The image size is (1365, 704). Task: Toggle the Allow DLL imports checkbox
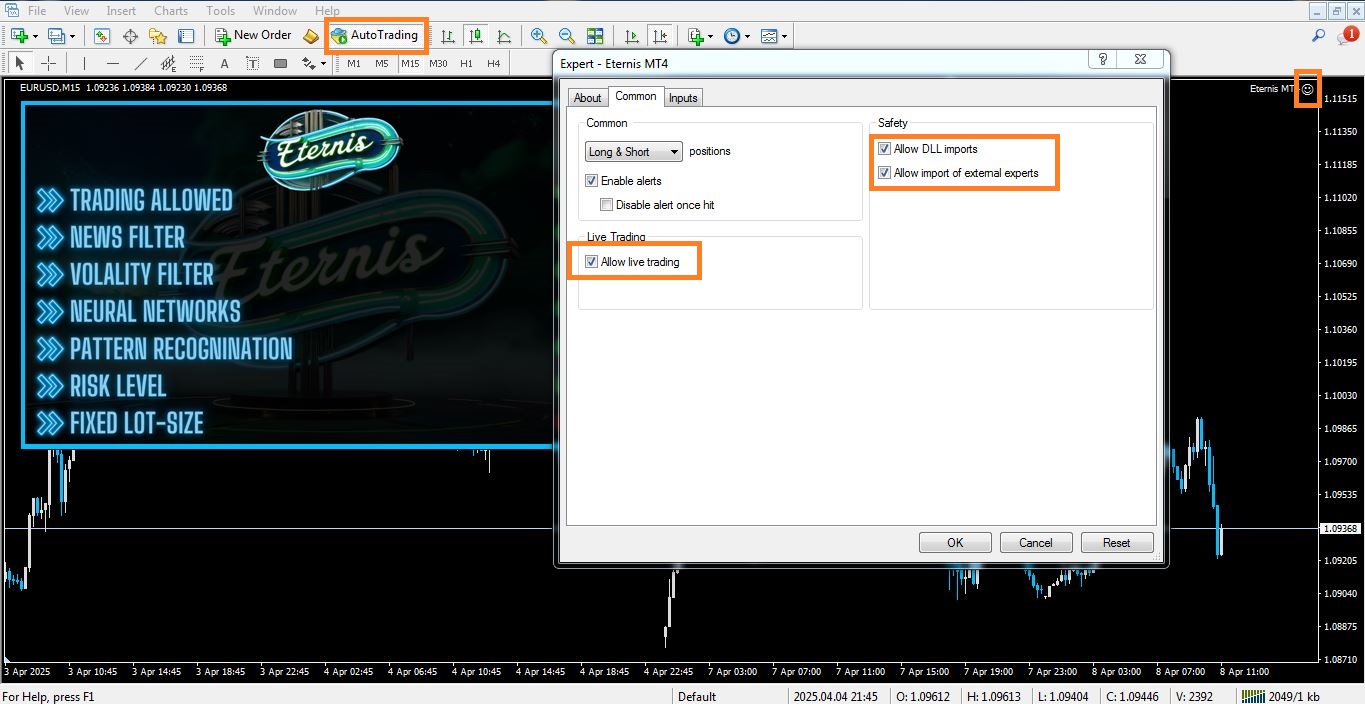(x=884, y=149)
